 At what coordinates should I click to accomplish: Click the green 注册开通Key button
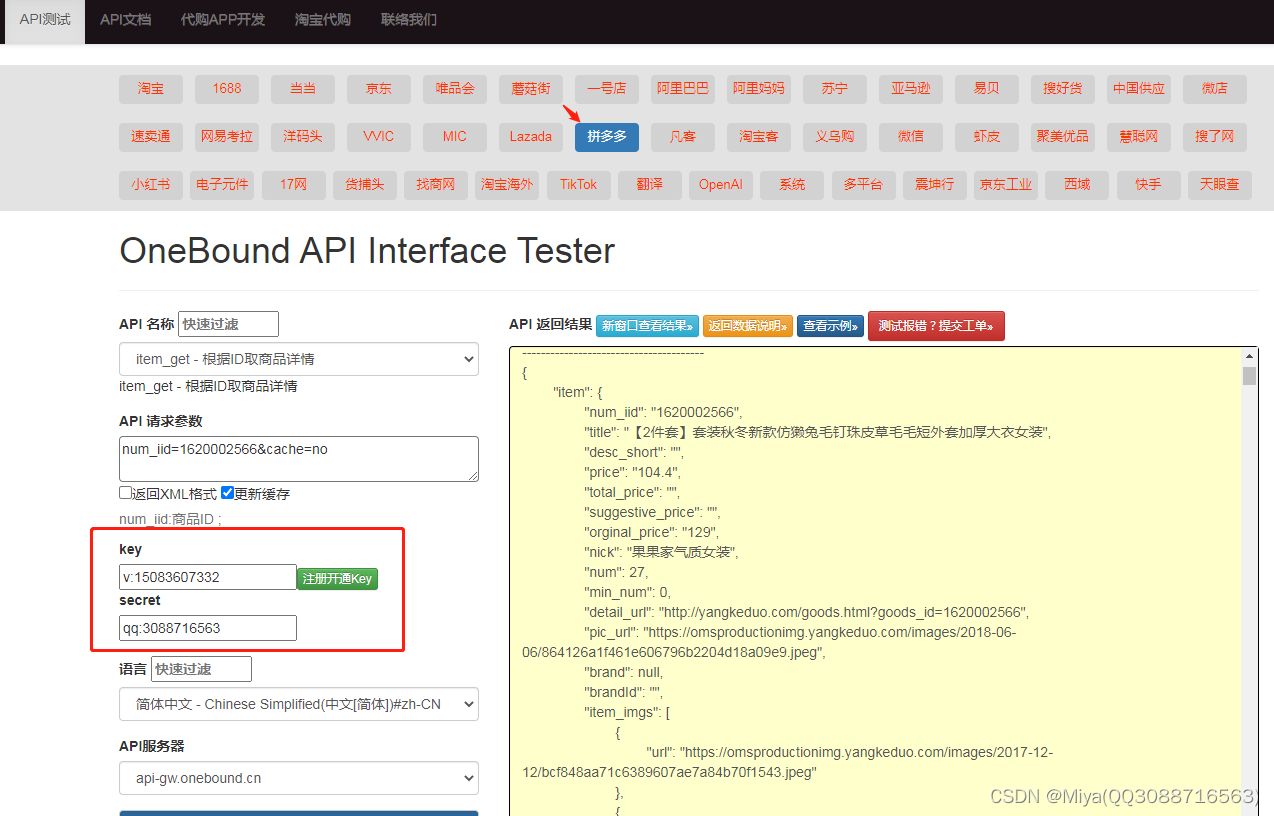(x=337, y=579)
